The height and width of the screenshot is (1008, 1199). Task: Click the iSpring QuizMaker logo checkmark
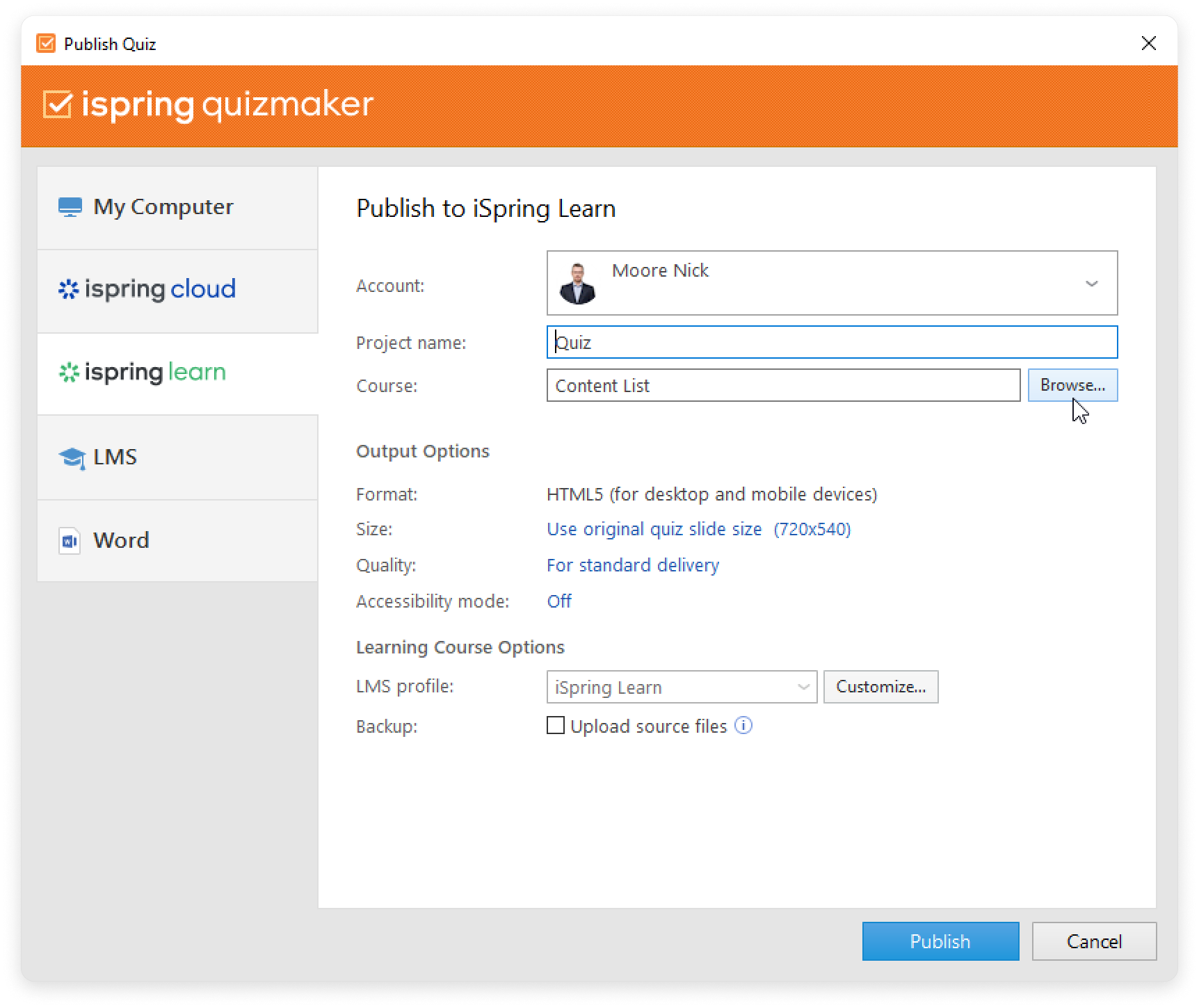coord(57,104)
